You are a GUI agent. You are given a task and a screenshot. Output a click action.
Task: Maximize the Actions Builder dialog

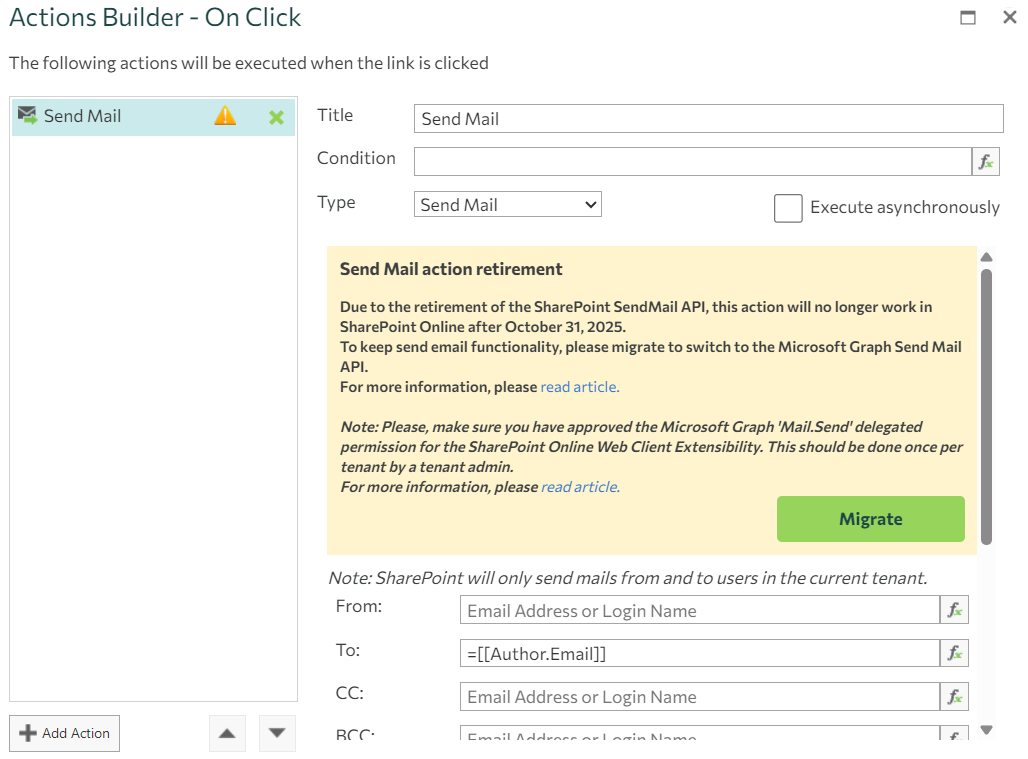pos(968,17)
